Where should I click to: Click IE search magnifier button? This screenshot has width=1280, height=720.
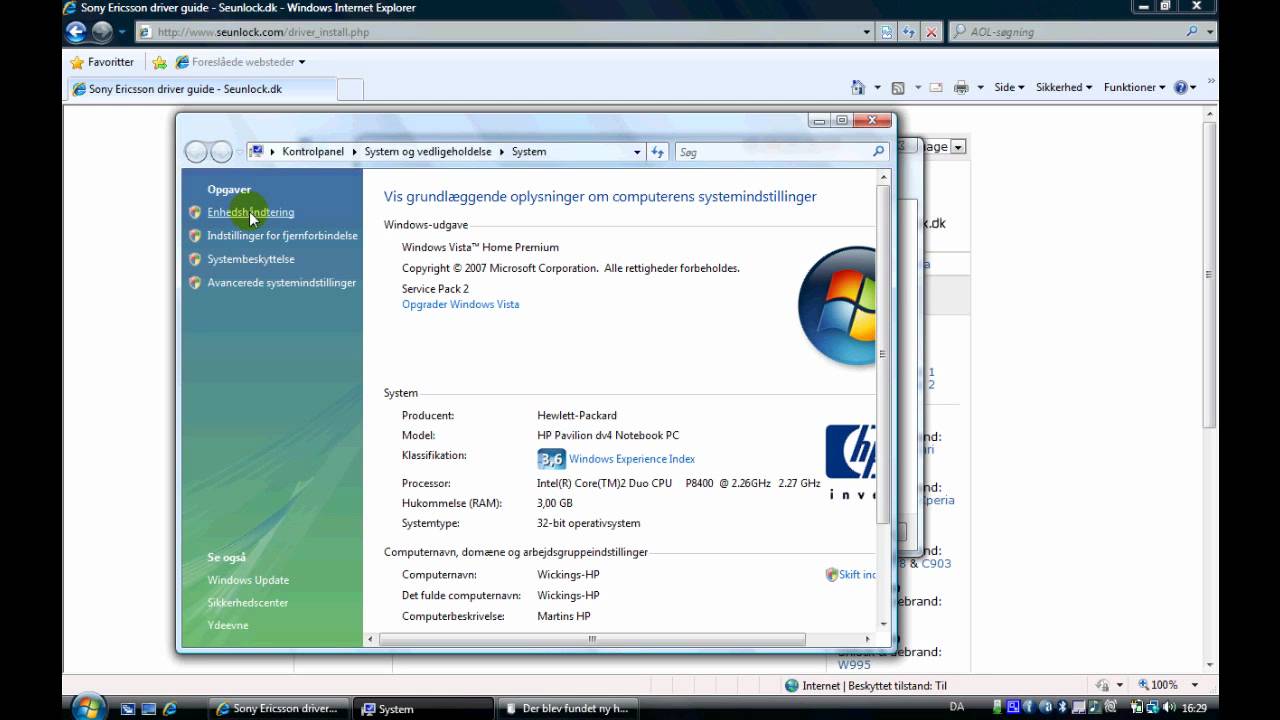pos(1192,32)
